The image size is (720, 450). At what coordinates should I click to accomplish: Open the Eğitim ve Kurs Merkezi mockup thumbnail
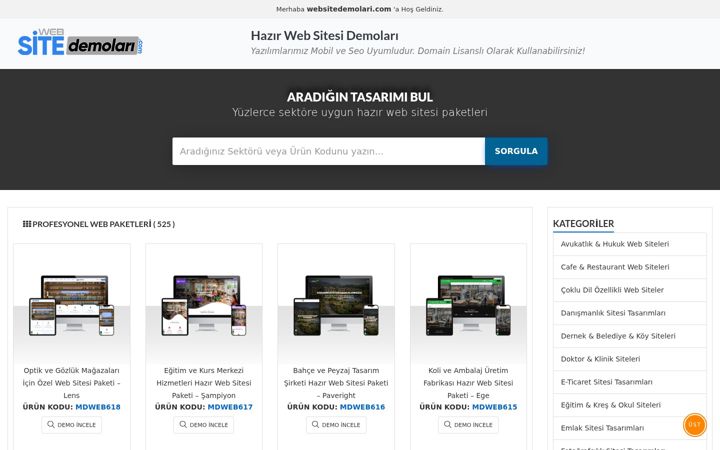coord(204,305)
